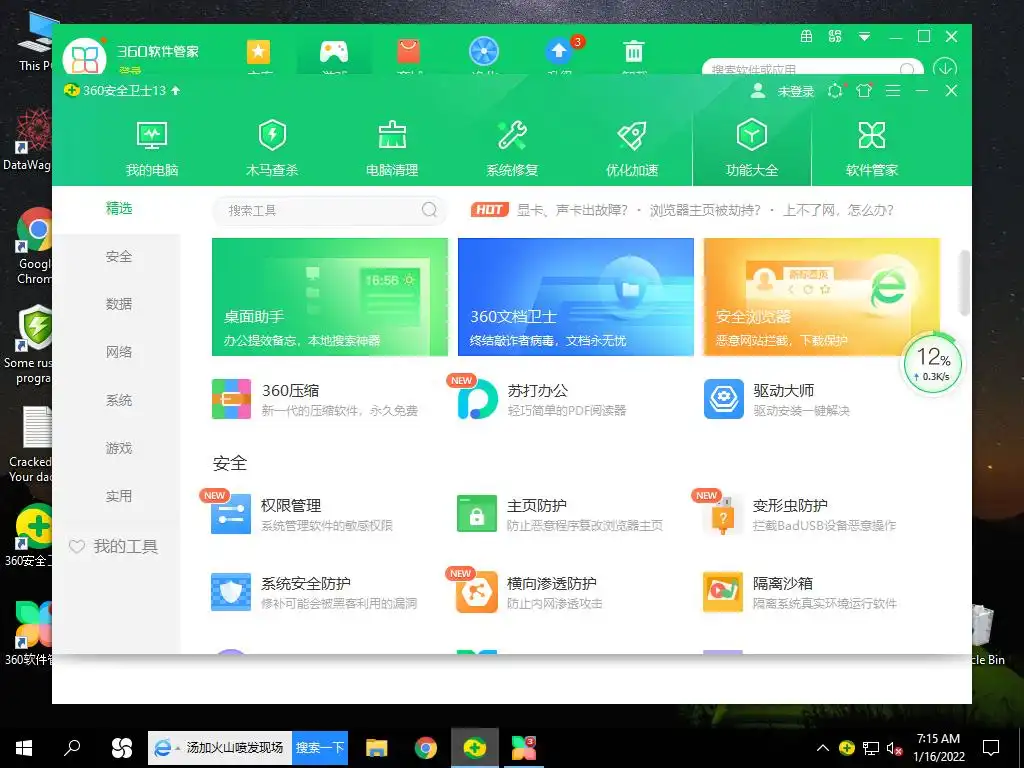Open 系统安全防护 shield icon
This screenshot has height=768, width=1024.
pos(231,592)
